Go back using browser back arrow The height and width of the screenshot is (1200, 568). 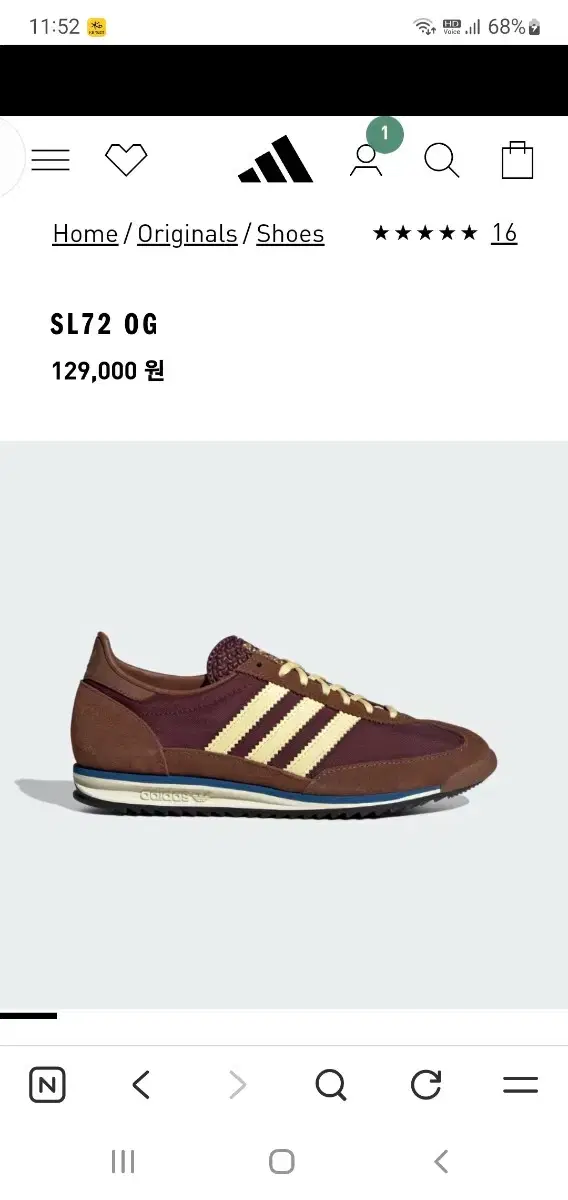tap(141, 1085)
